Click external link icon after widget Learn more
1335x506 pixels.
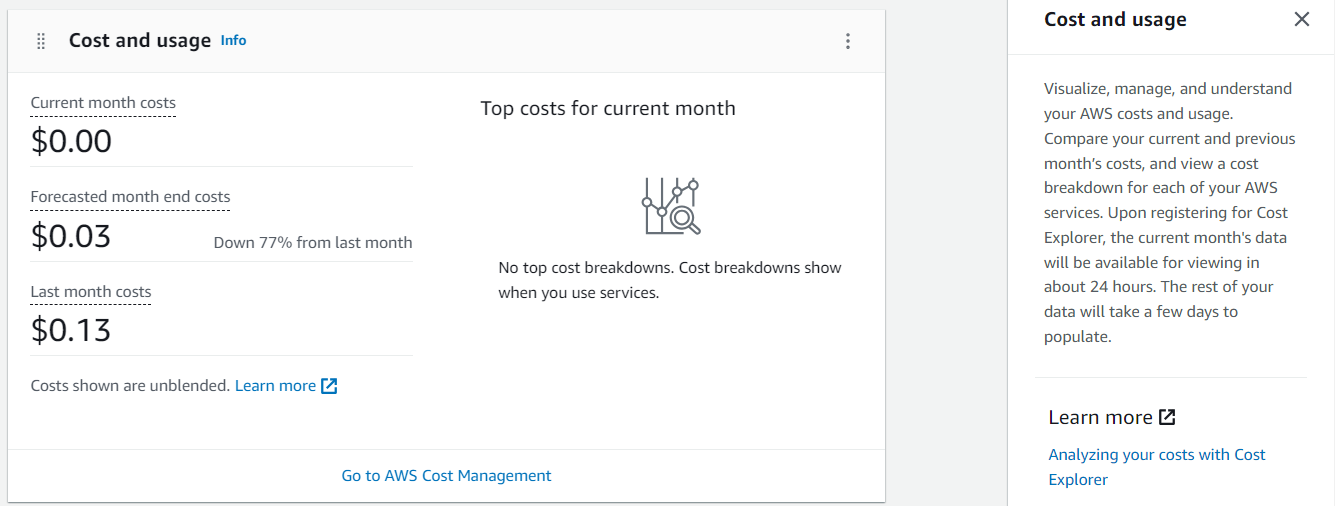coord(329,386)
